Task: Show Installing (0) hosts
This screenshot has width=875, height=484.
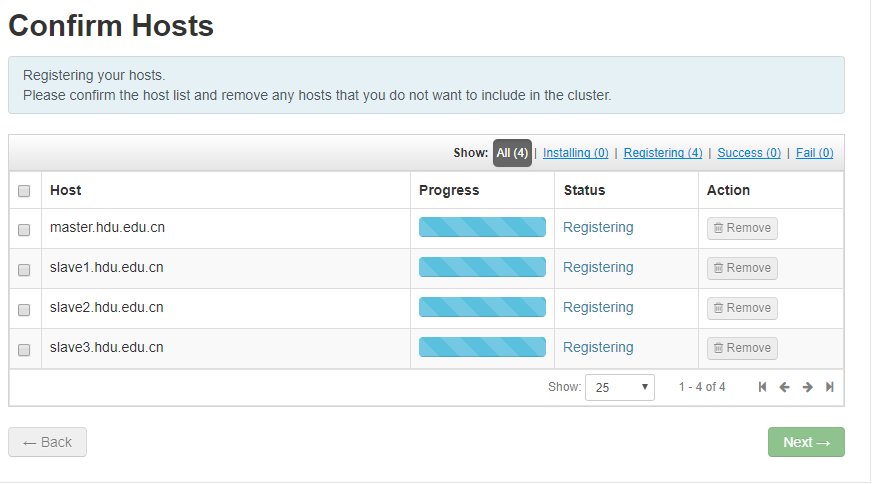Action: pyautogui.click(x=575, y=153)
